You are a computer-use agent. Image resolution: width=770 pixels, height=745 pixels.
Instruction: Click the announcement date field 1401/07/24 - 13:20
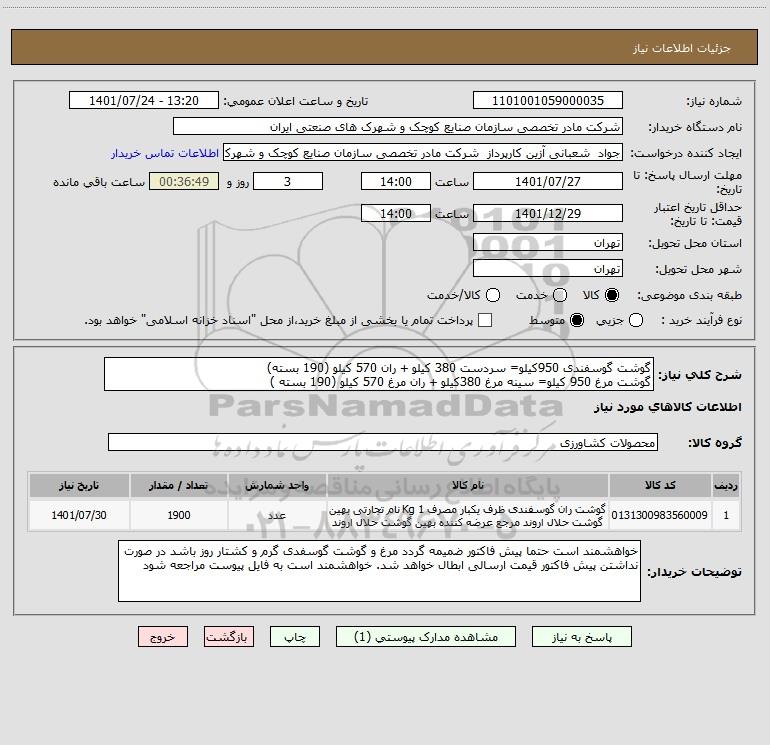[x=144, y=101]
